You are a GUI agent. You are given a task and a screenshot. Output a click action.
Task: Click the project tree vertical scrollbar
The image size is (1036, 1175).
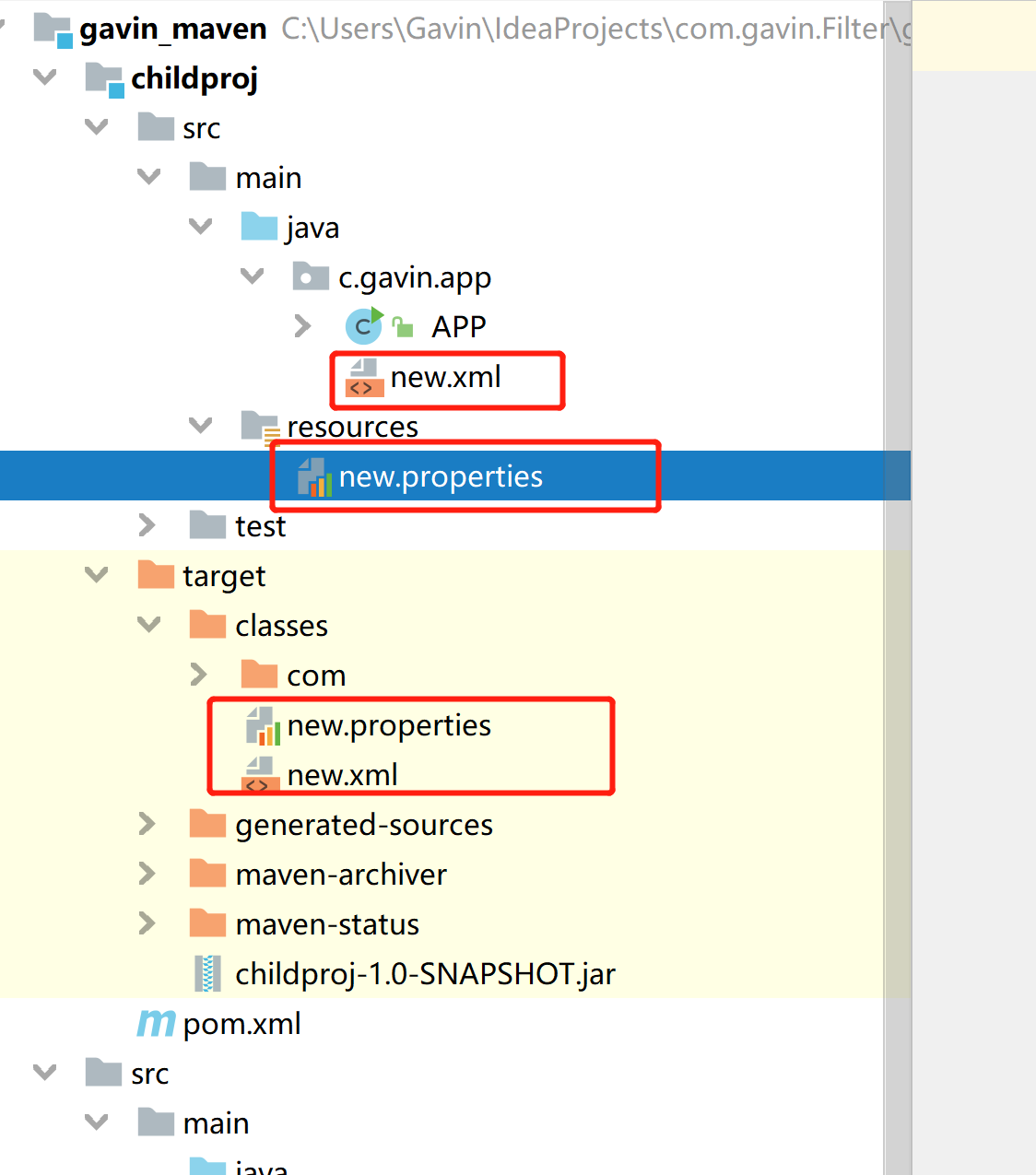pyautogui.click(x=898, y=587)
